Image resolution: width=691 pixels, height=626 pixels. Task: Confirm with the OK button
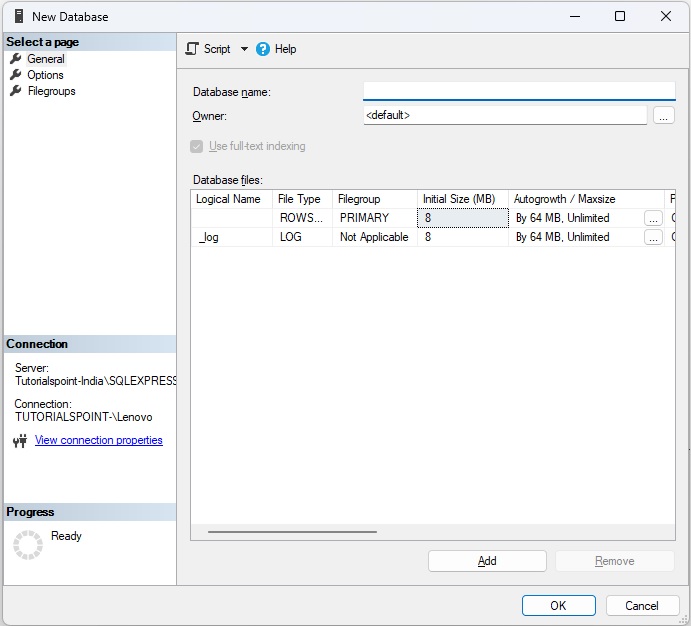[x=559, y=606]
